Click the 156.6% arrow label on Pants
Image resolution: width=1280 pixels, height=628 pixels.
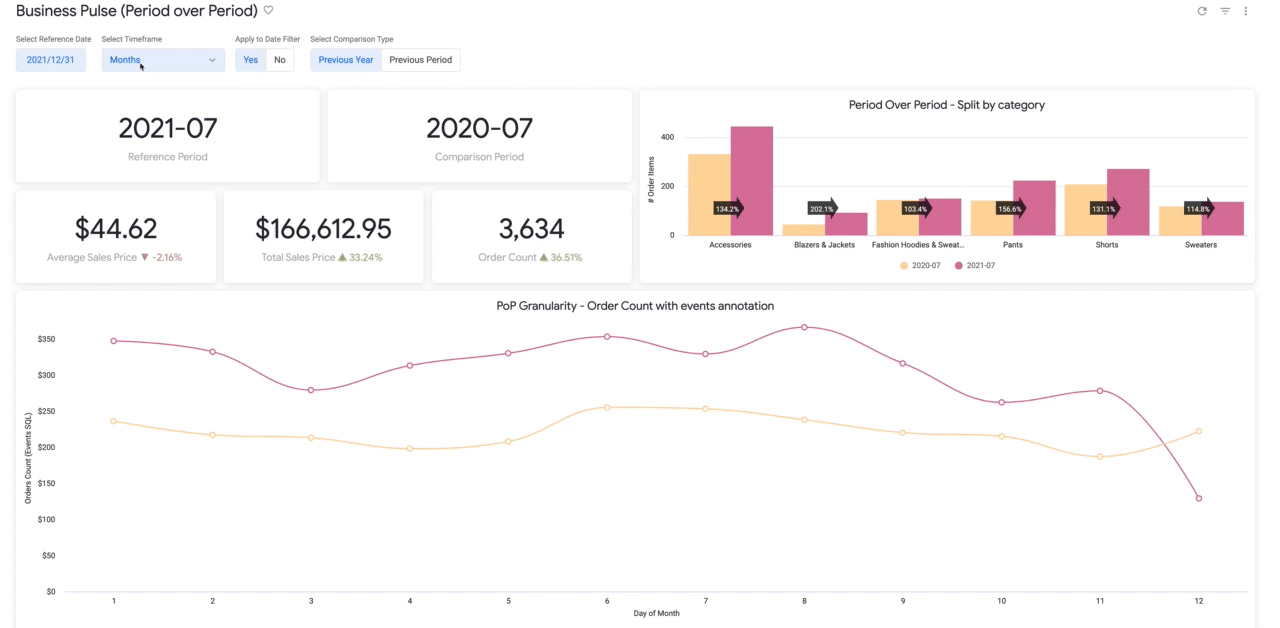1011,209
